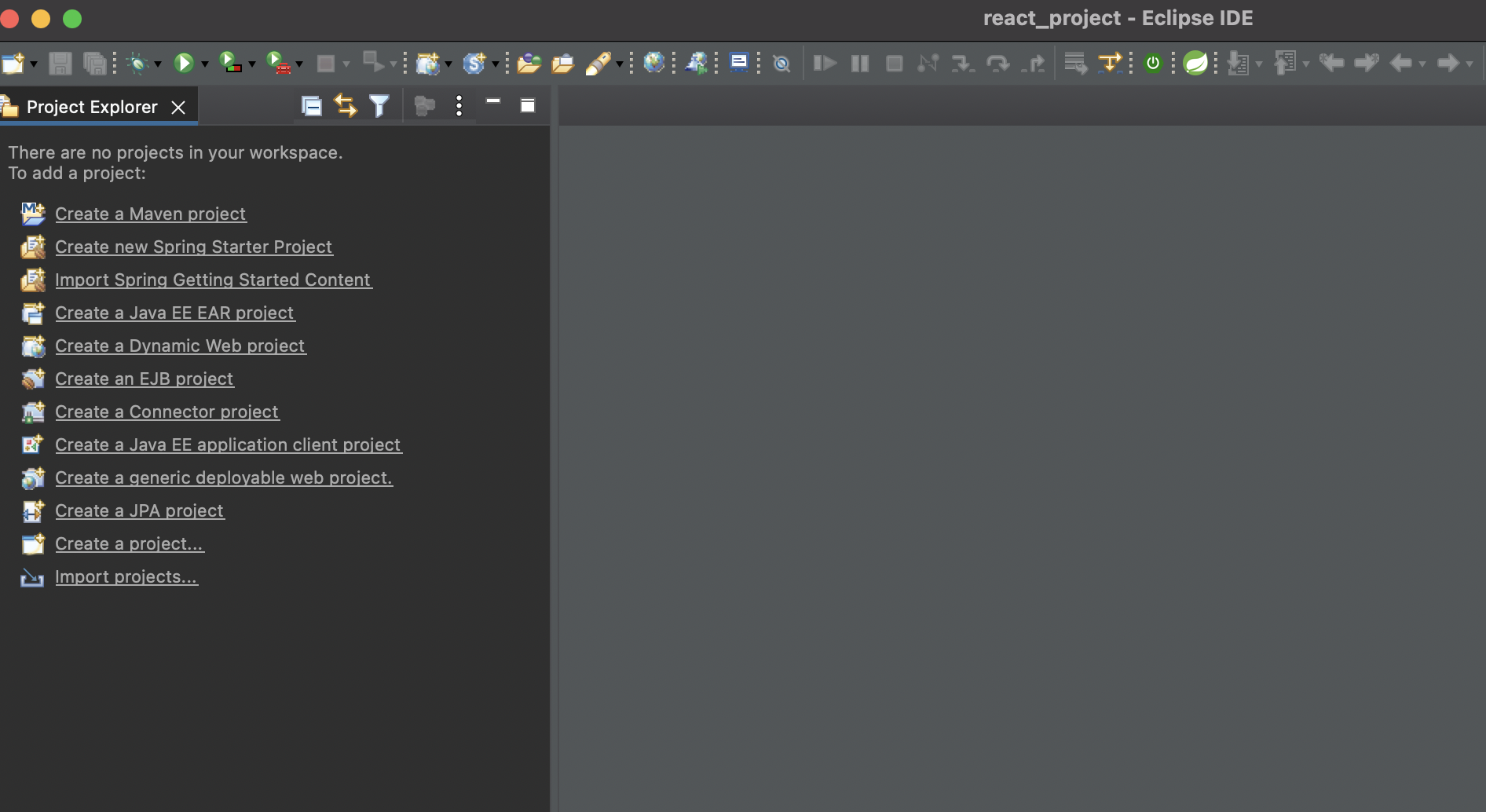The image size is (1486, 812).
Task: Click the Step Over icon
Action: point(998,63)
